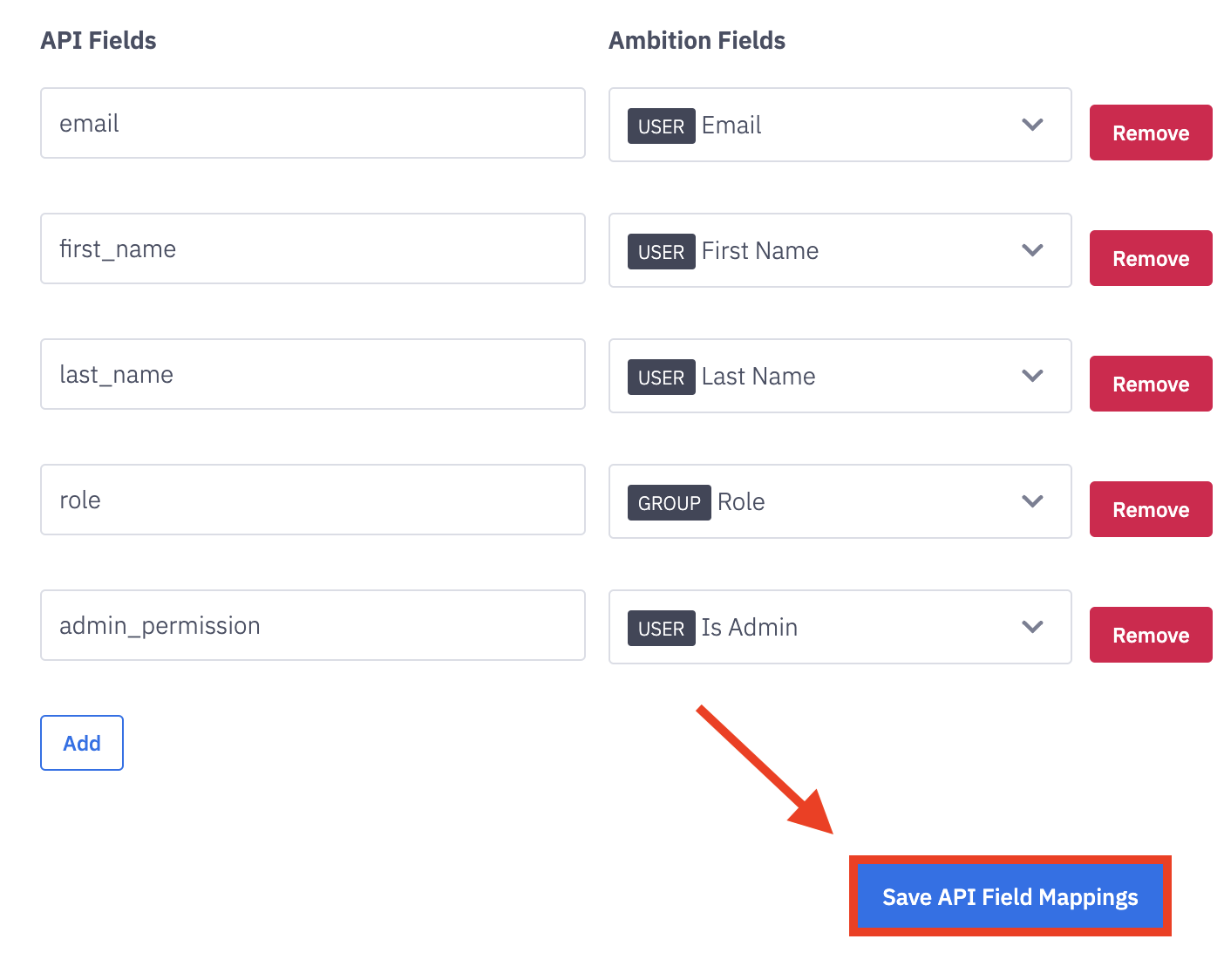Click the chevron arrow on Email dropdown
The image size is (1224, 980).
coord(1032,125)
